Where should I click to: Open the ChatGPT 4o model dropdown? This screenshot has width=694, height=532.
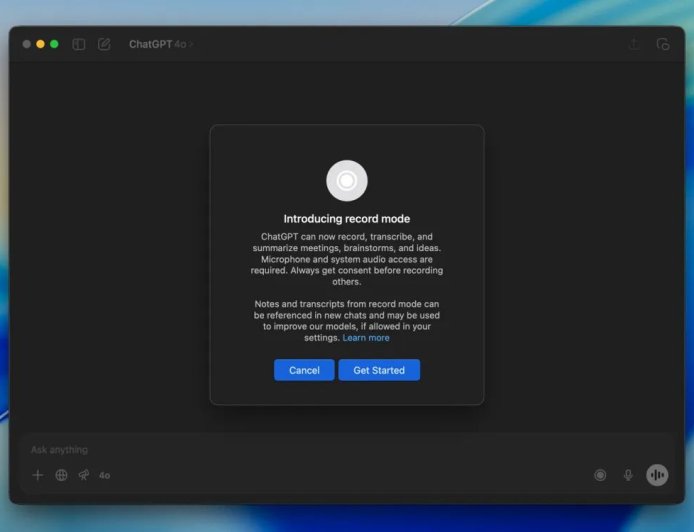[x=160, y=44]
